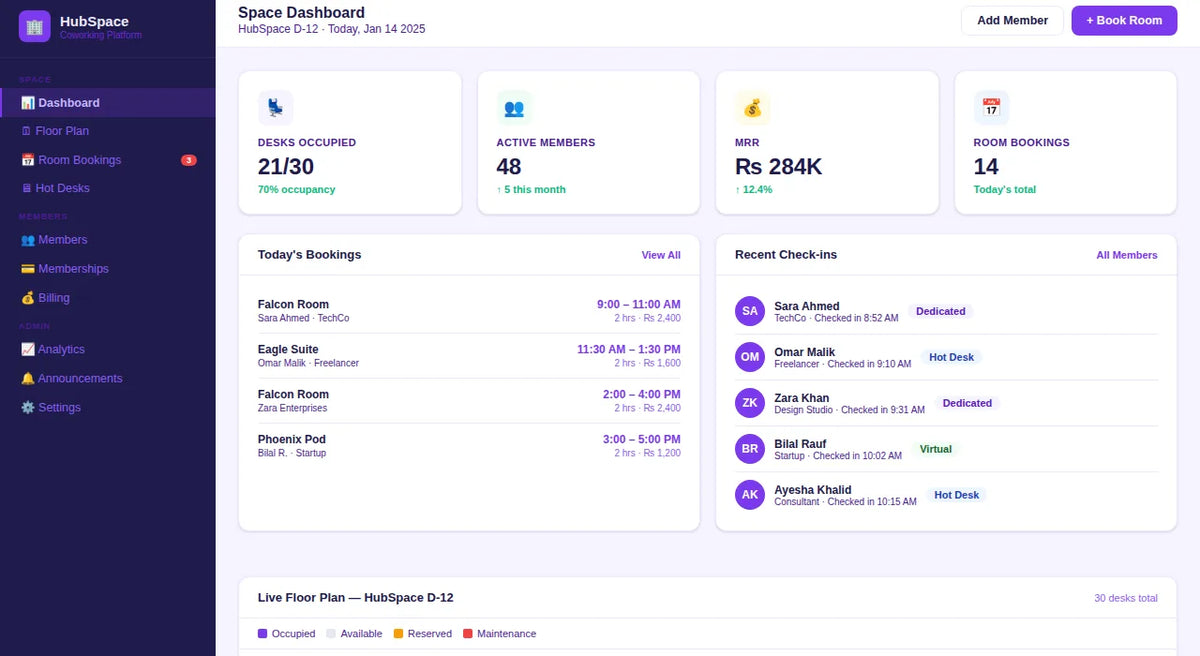Viewport: 1200px width, 656px height.
Task: Click the '↑ 5 this month' text
Action: tap(531, 189)
